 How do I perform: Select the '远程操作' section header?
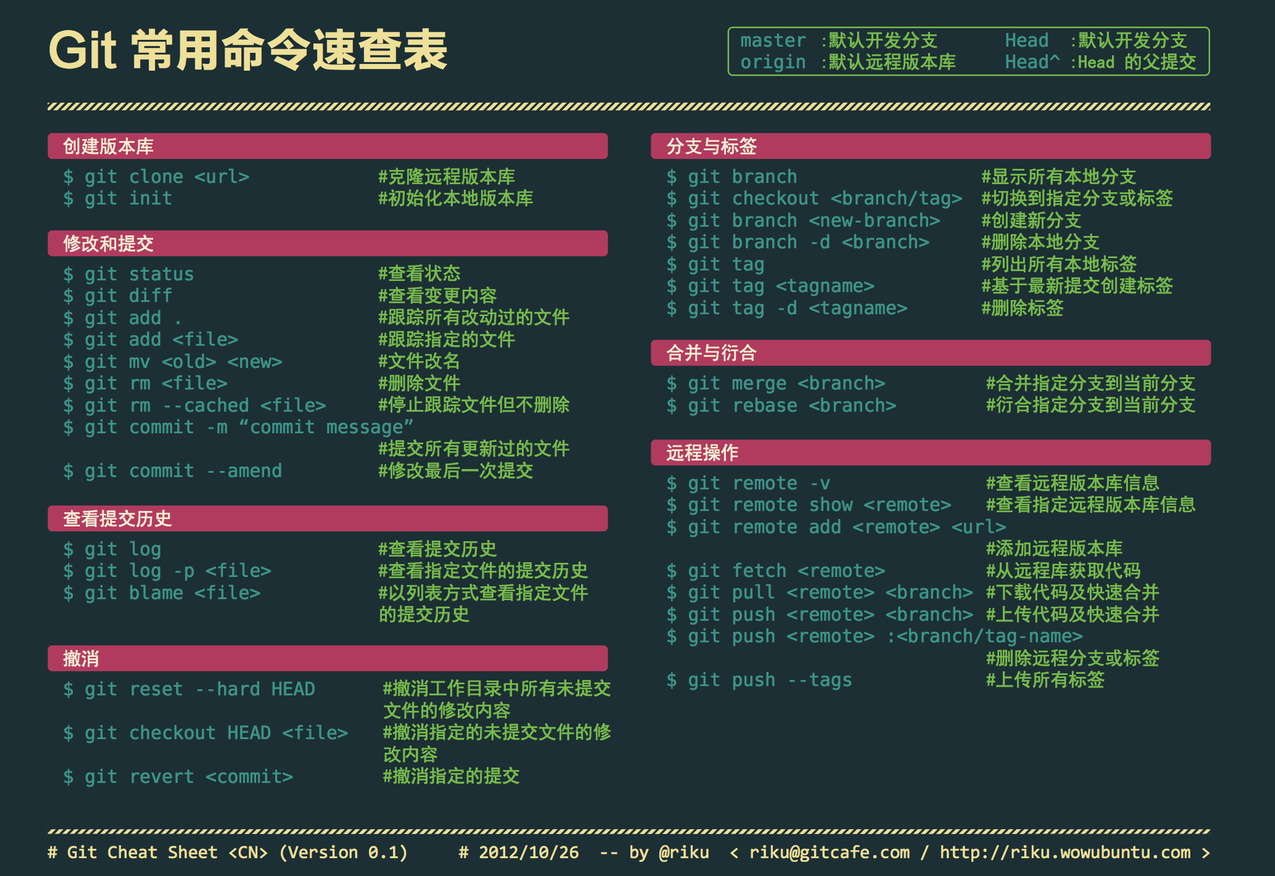[931, 453]
